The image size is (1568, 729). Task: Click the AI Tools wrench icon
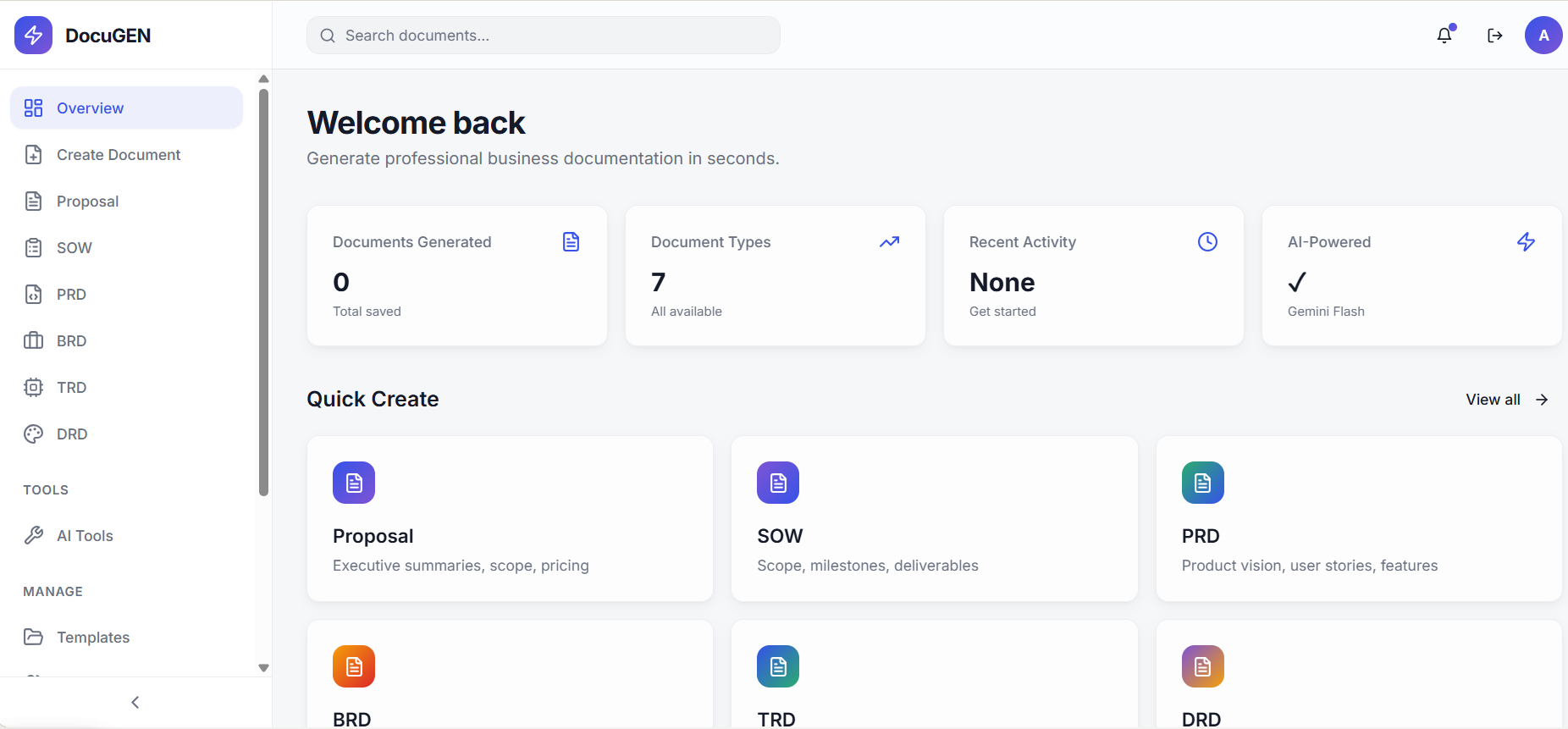pos(33,535)
